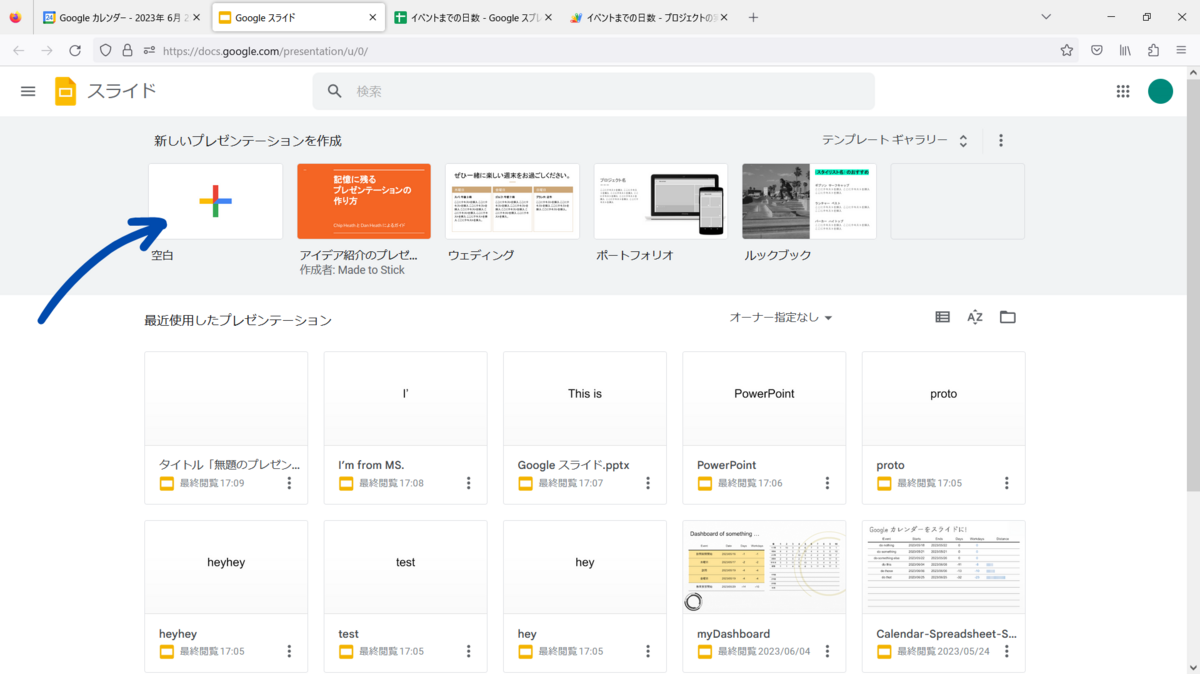
Task: Open the AZ sort options
Action: (975, 317)
